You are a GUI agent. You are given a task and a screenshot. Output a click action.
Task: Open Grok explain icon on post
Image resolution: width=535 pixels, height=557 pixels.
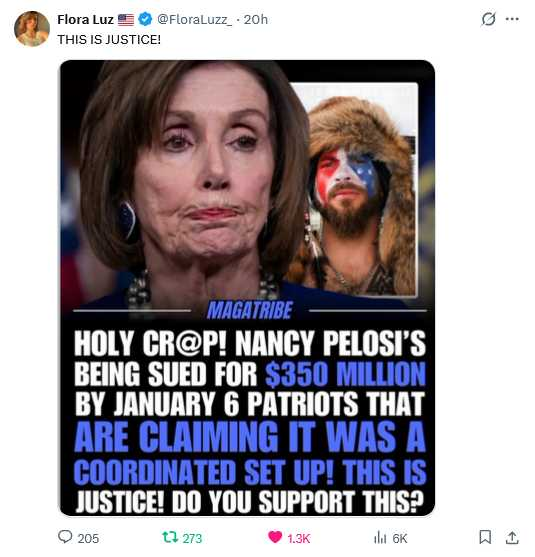[x=488, y=19]
